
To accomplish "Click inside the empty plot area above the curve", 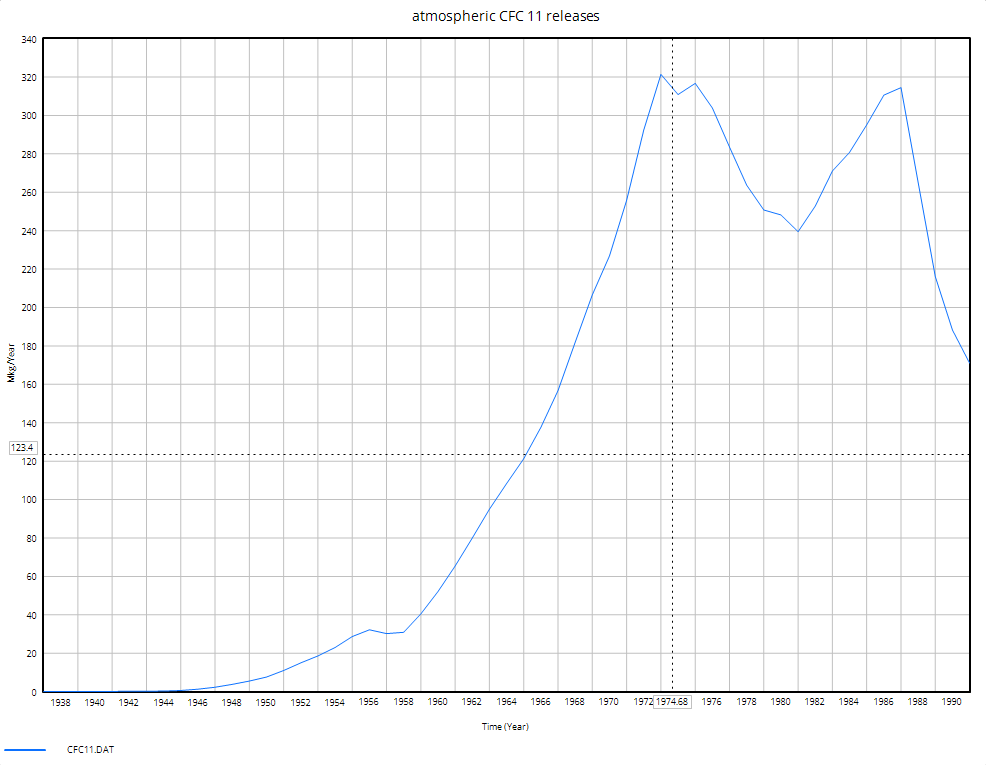I will point(300,150).
